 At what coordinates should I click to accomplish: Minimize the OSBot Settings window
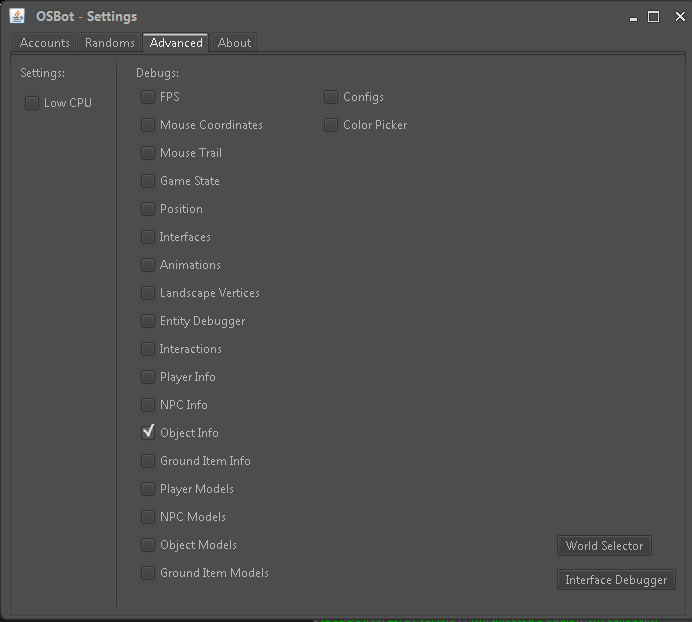633,18
